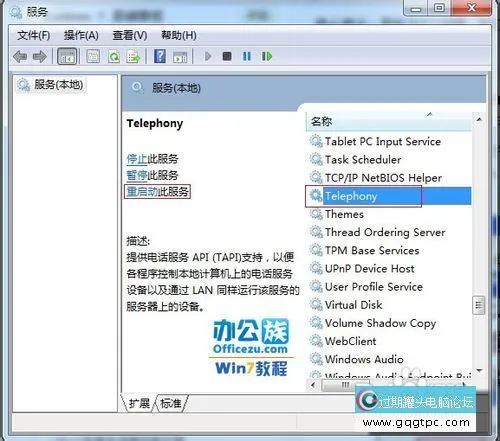Open the 帮助(H) menu
The height and width of the screenshot is (441, 500).
(x=179, y=35)
